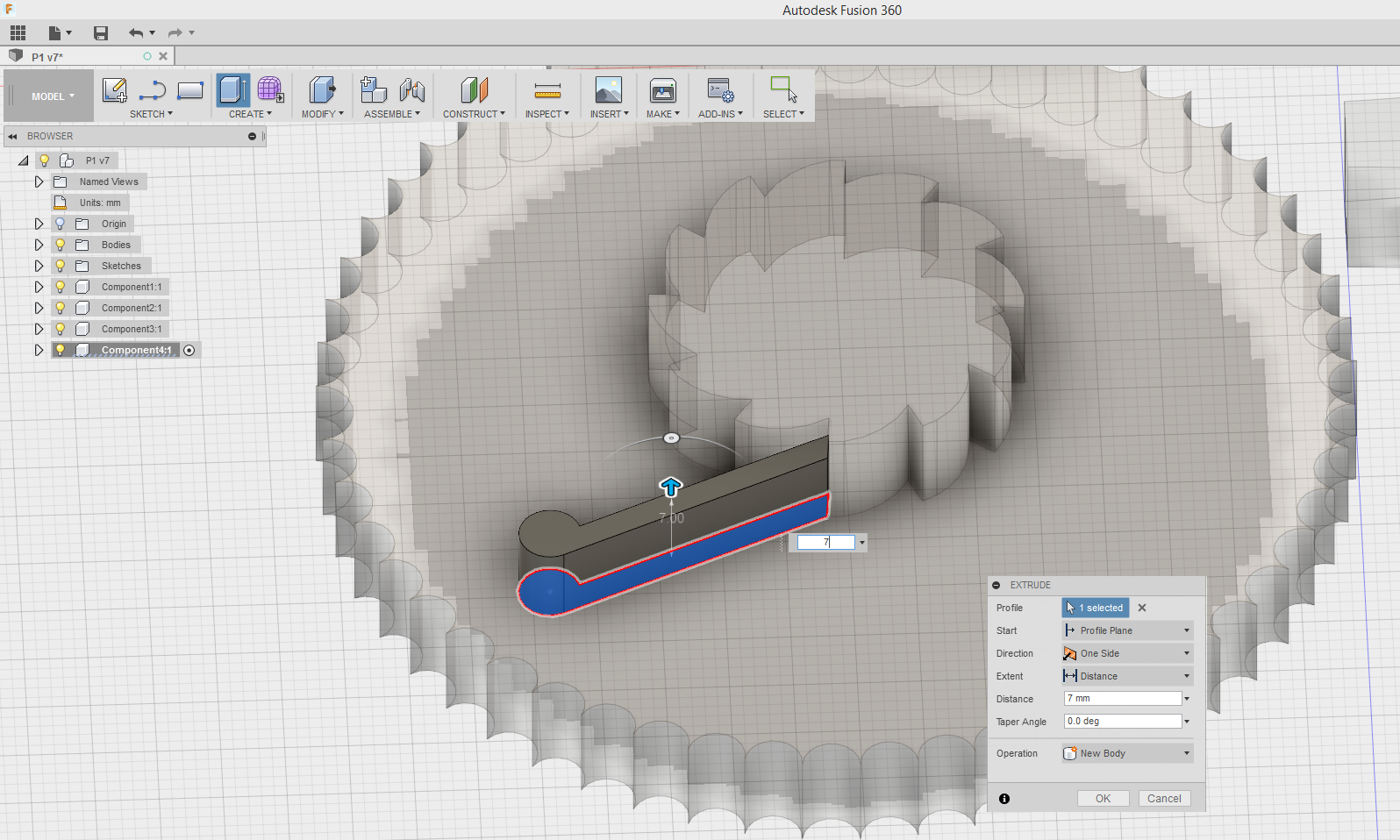Viewport: 1400px width, 840px height.
Task: Open the Extent Distance dropdown
Action: pos(1127,676)
